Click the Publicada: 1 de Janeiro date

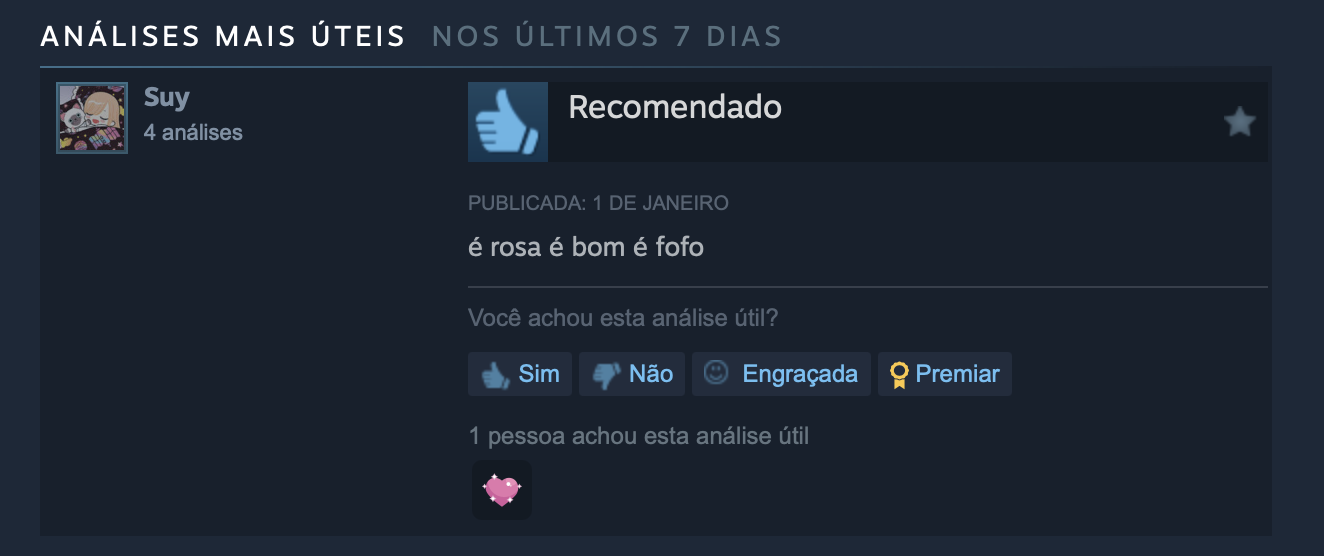pyautogui.click(x=598, y=204)
